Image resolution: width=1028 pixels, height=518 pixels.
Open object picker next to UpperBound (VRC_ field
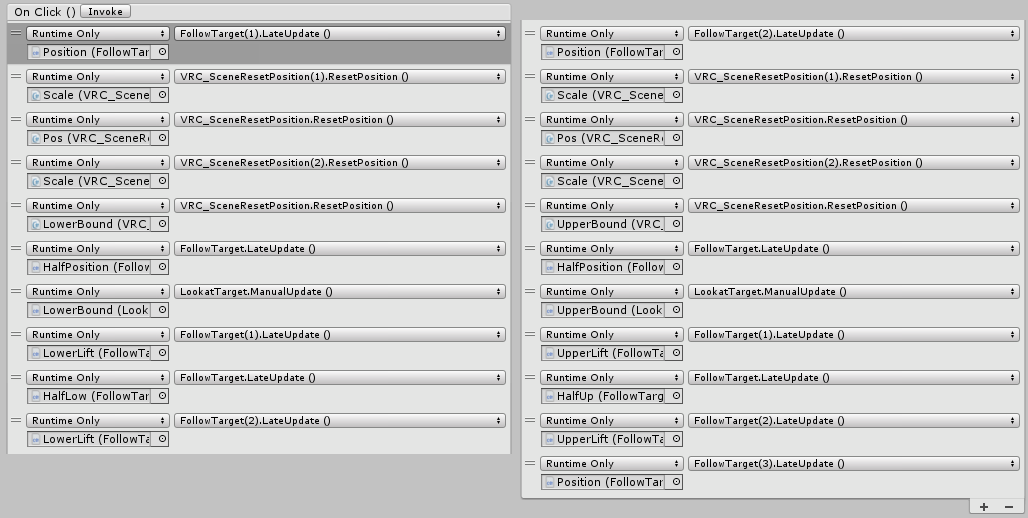pos(675,224)
